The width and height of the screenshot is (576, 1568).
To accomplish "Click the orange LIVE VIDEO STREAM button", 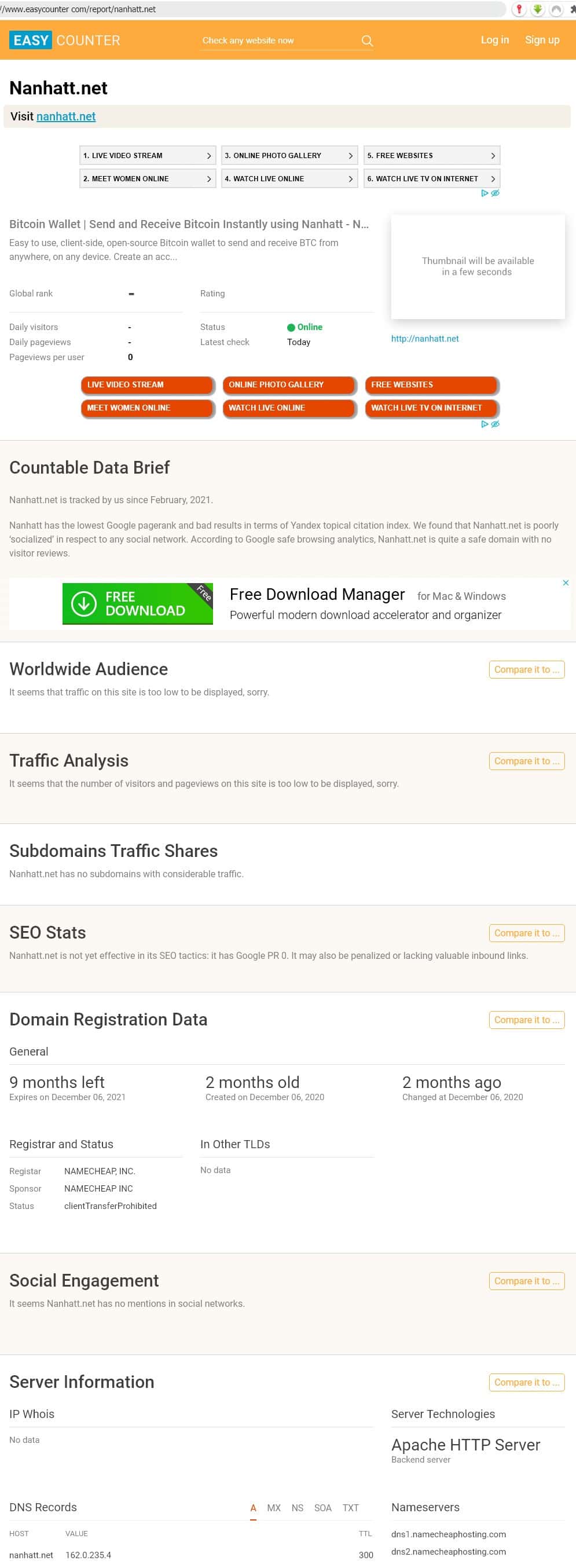I will (x=146, y=384).
